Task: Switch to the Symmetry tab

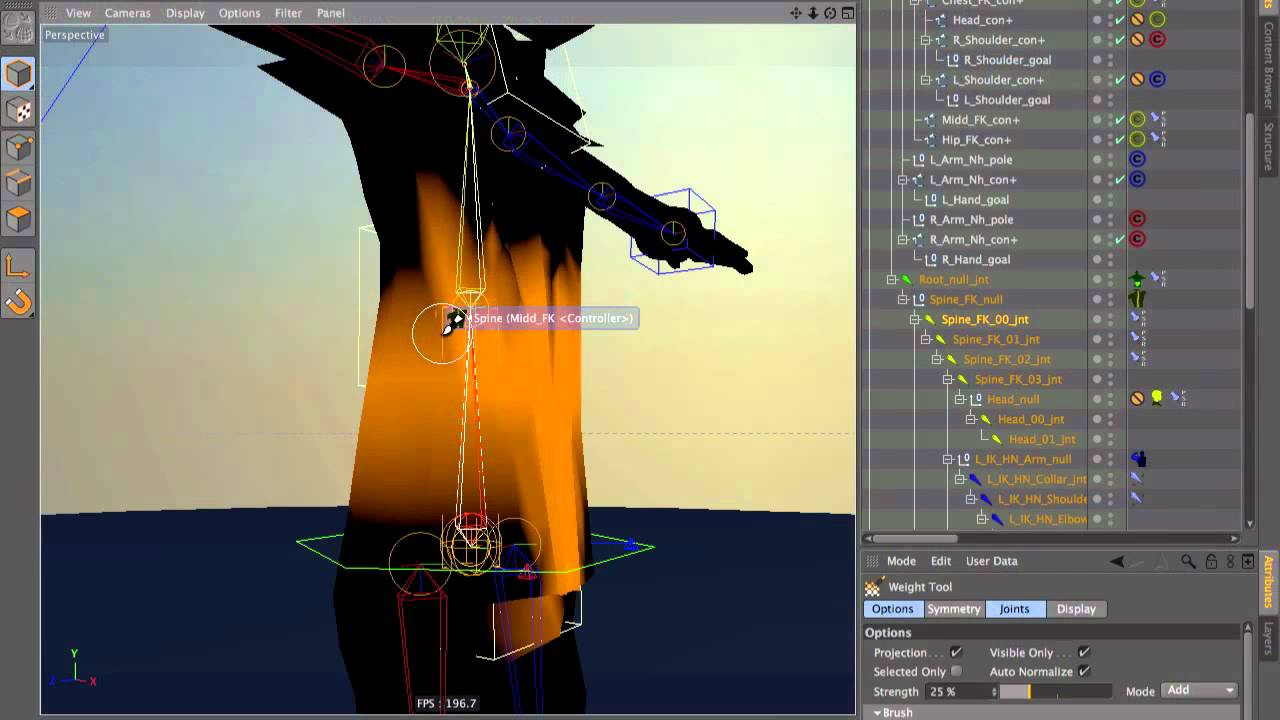Action: [x=953, y=609]
